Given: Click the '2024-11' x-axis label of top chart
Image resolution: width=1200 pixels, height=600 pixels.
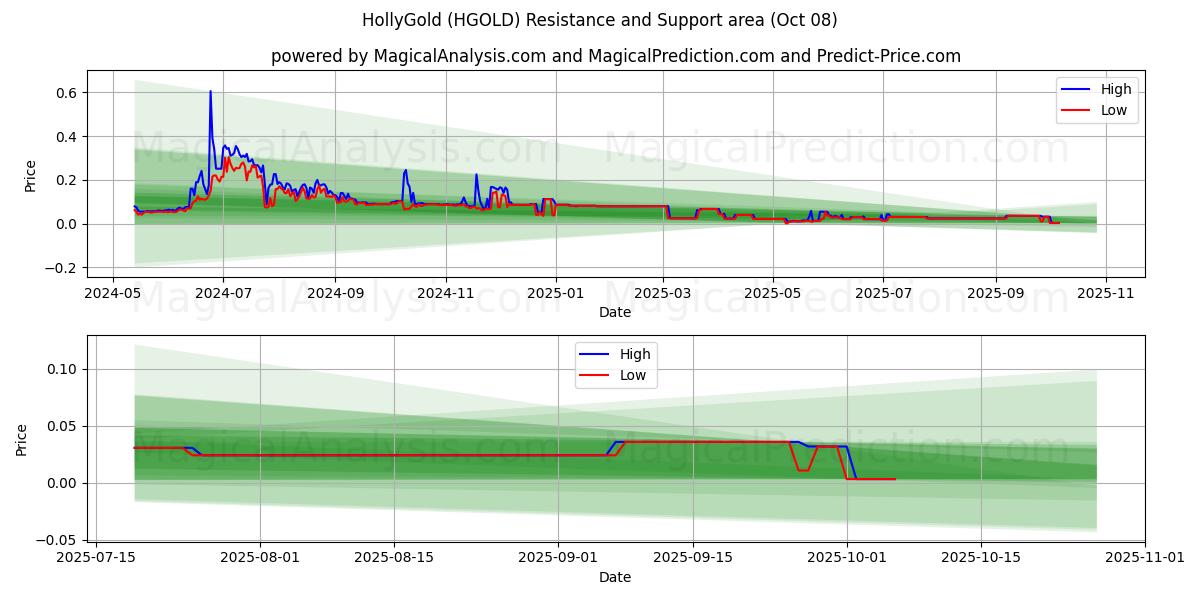Looking at the screenshot, I should (445, 295).
